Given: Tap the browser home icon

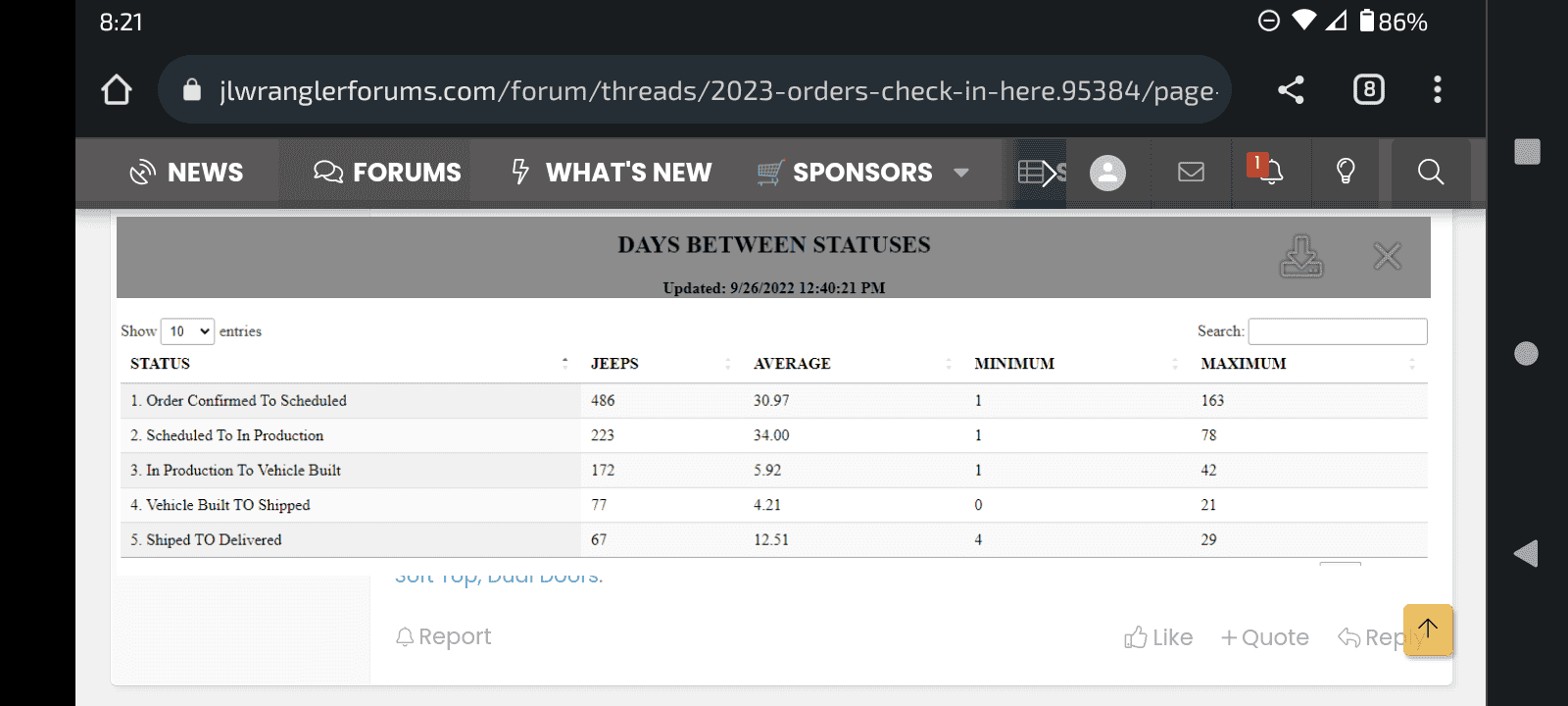Looking at the screenshot, I should 117,90.
